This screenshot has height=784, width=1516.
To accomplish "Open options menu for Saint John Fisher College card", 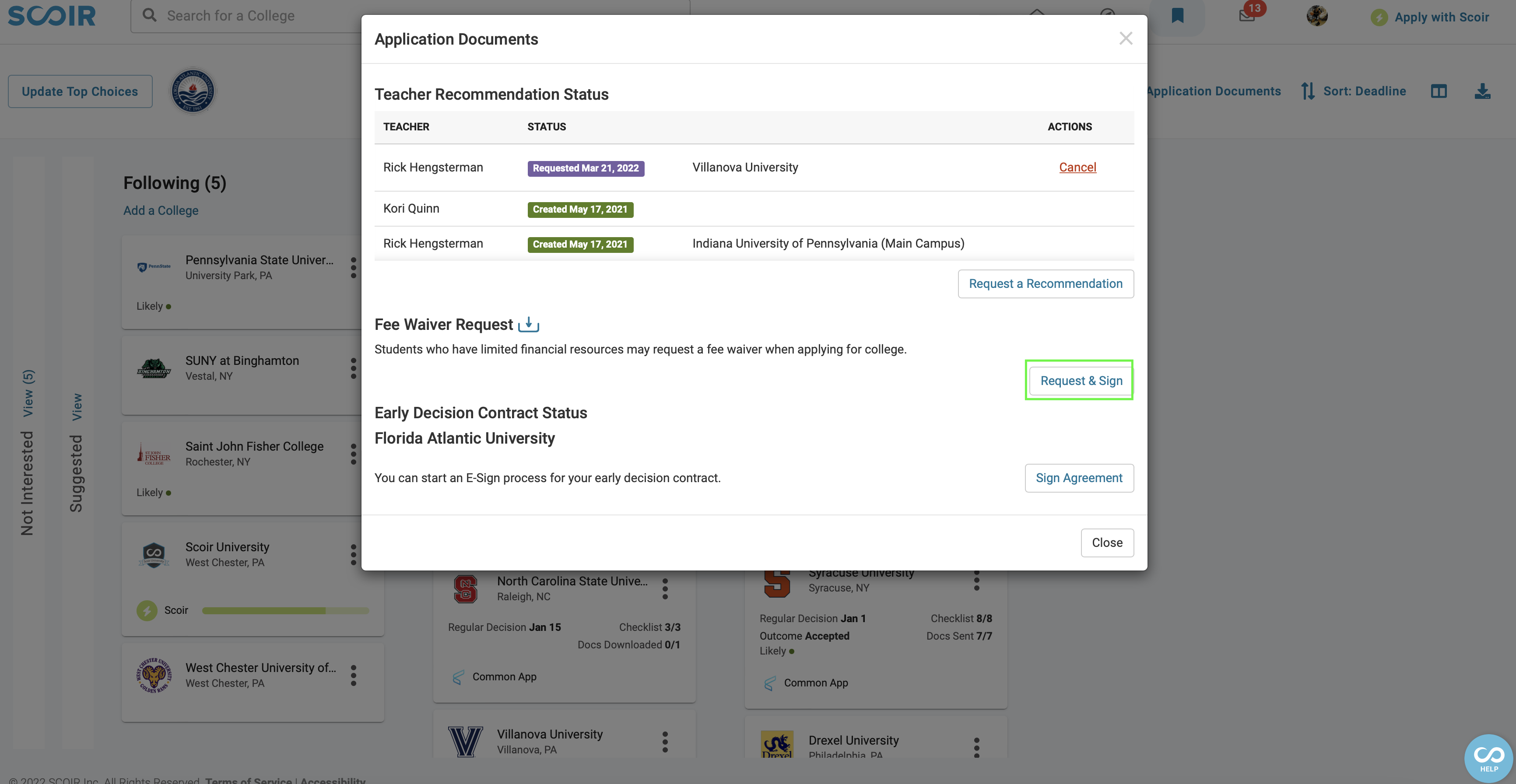I will [x=354, y=454].
